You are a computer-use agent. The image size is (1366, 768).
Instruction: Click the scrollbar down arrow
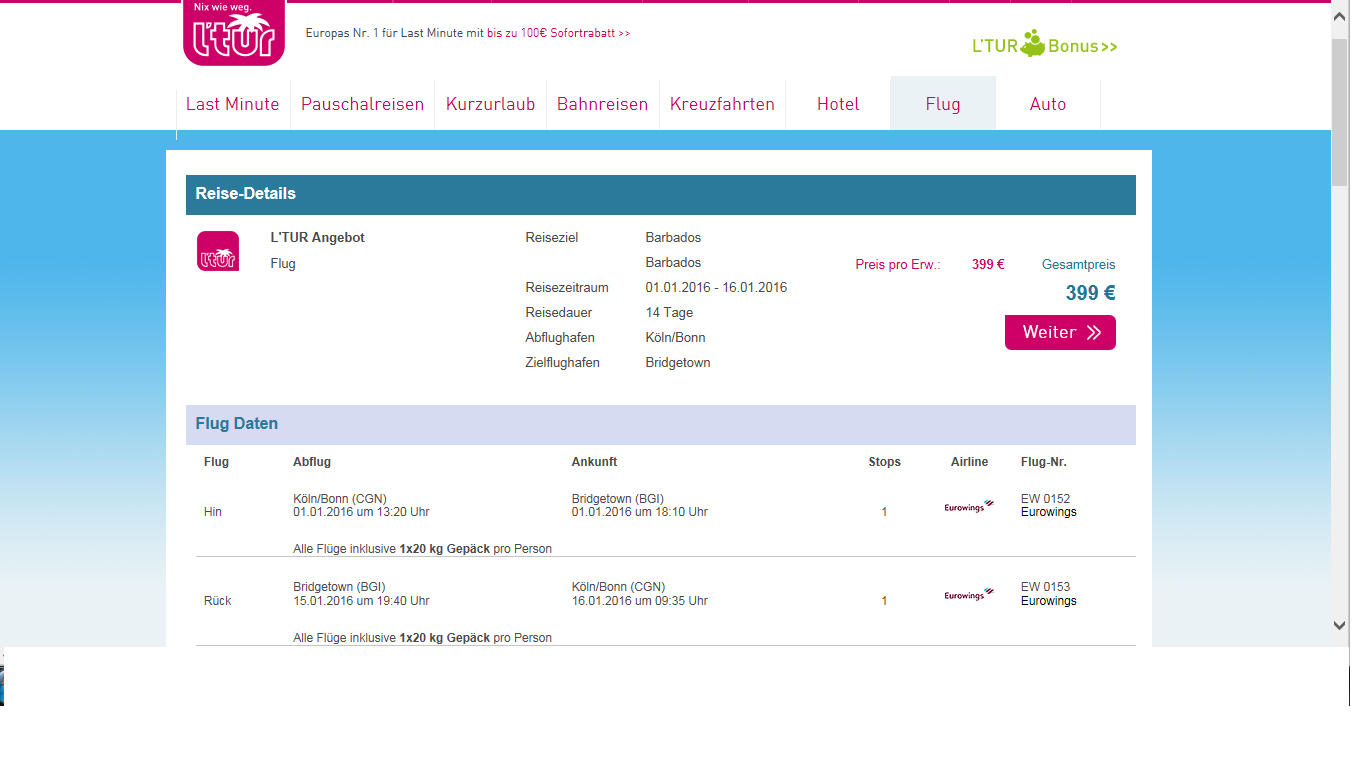[x=1340, y=625]
